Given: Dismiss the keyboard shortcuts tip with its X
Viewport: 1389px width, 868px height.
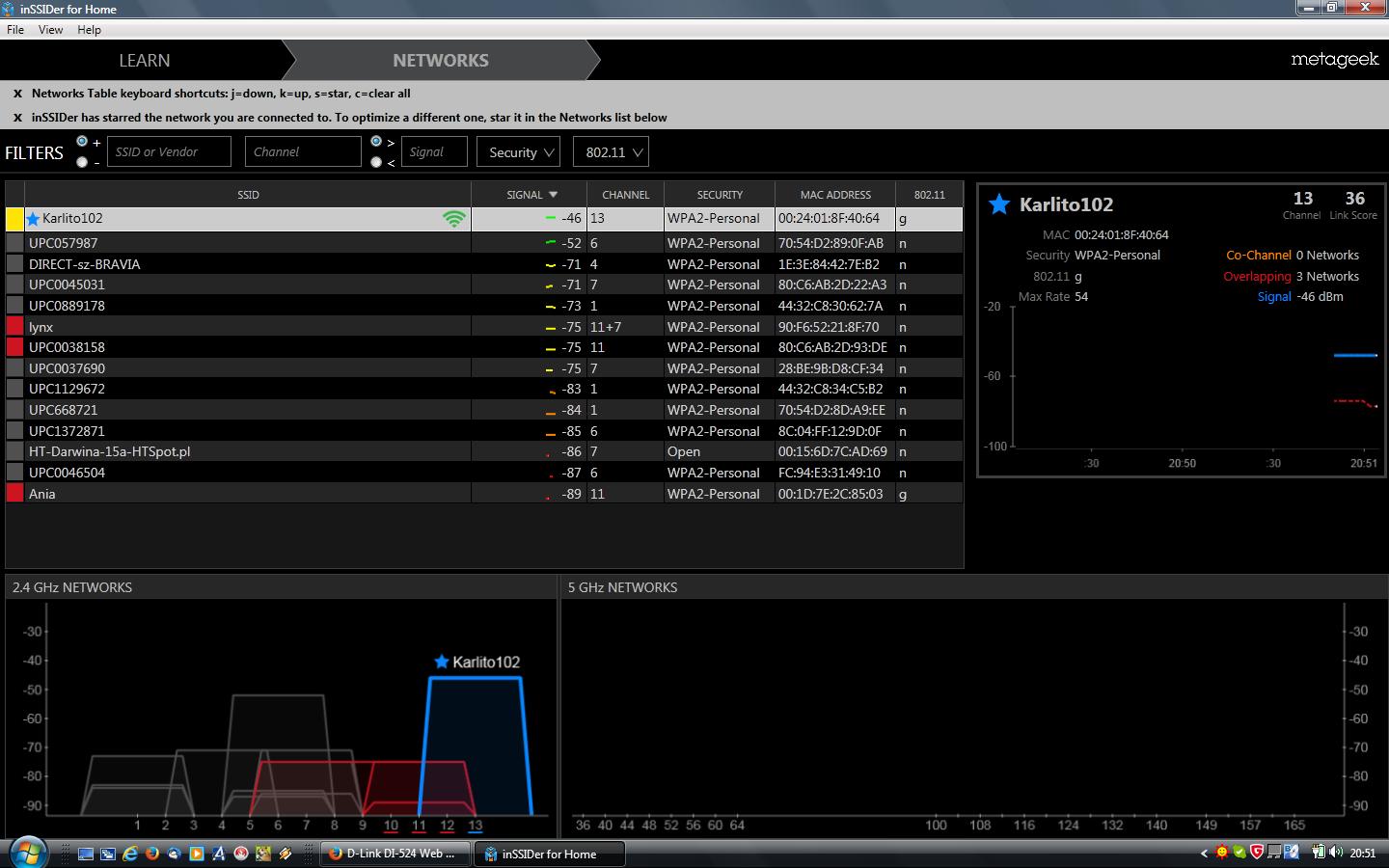Looking at the screenshot, I should pos(17,94).
